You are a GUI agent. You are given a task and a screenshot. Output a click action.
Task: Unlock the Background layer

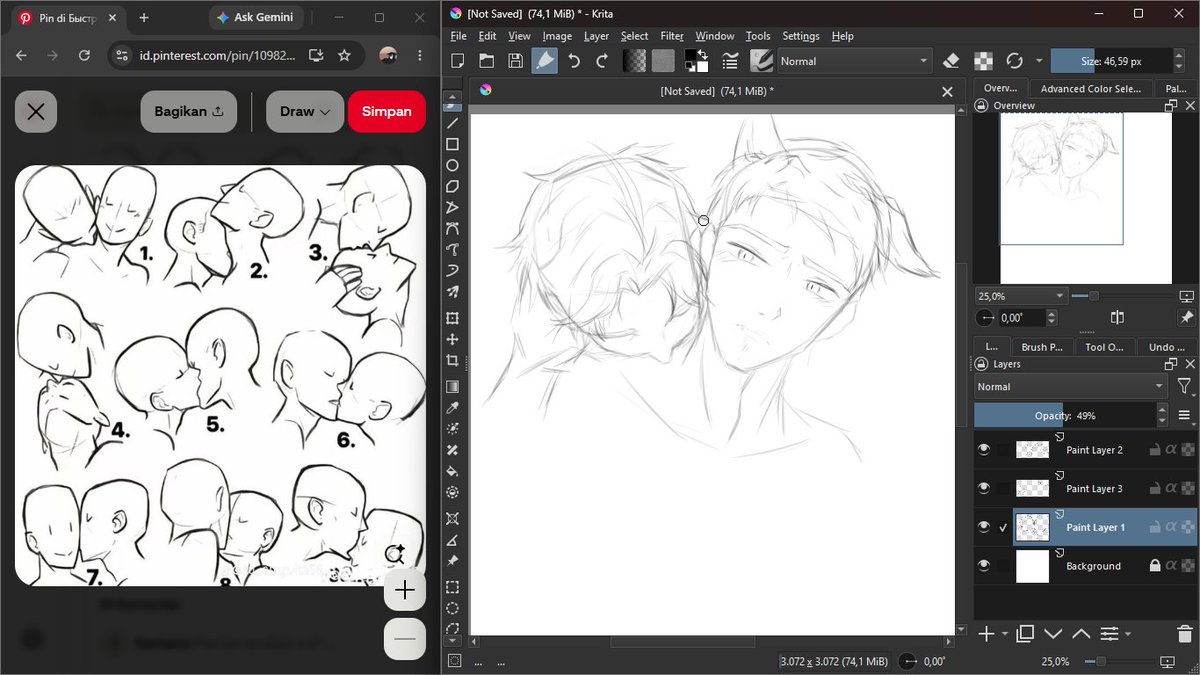(x=1154, y=566)
